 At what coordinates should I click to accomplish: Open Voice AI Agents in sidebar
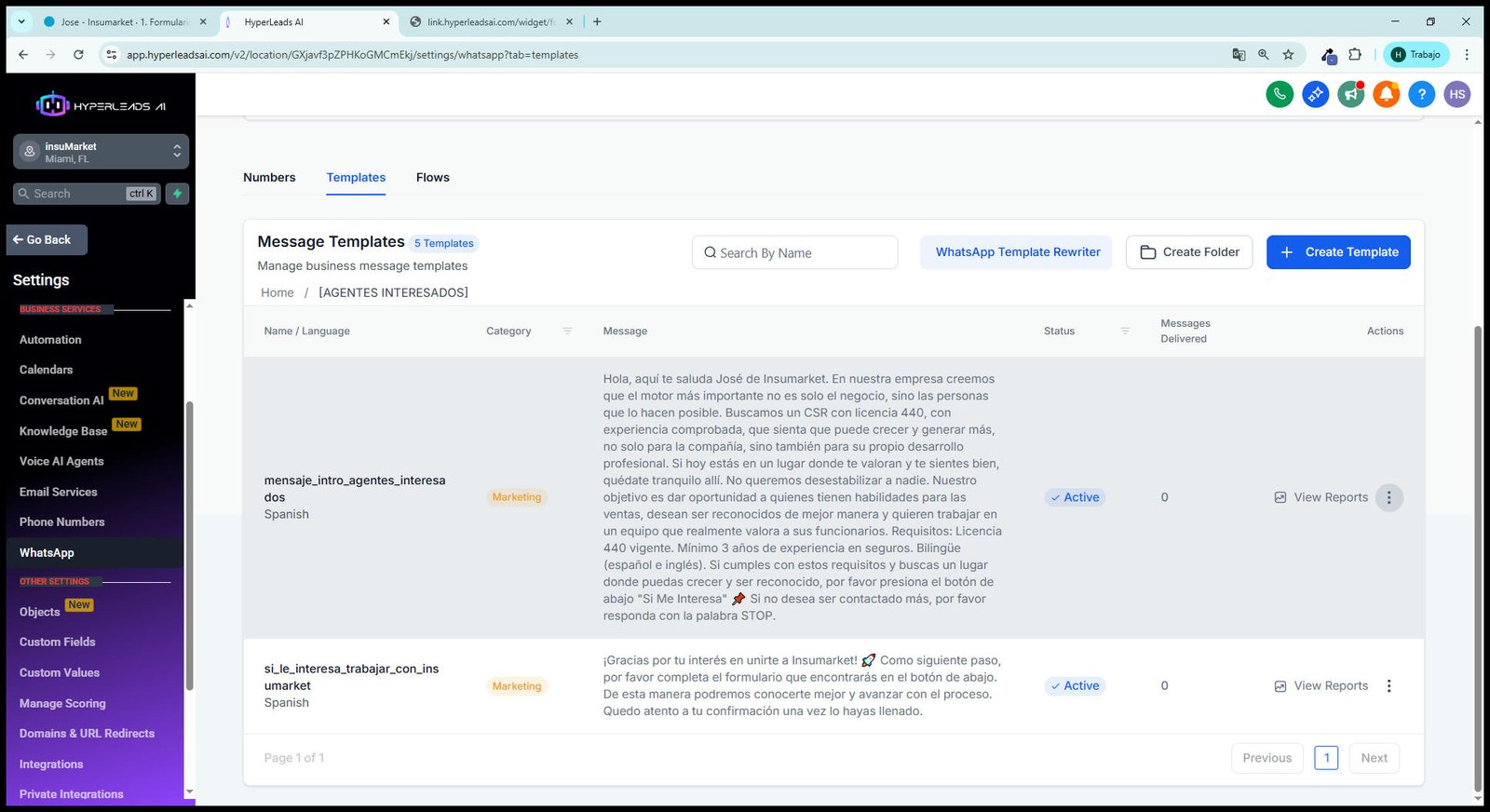click(x=61, y=462)
